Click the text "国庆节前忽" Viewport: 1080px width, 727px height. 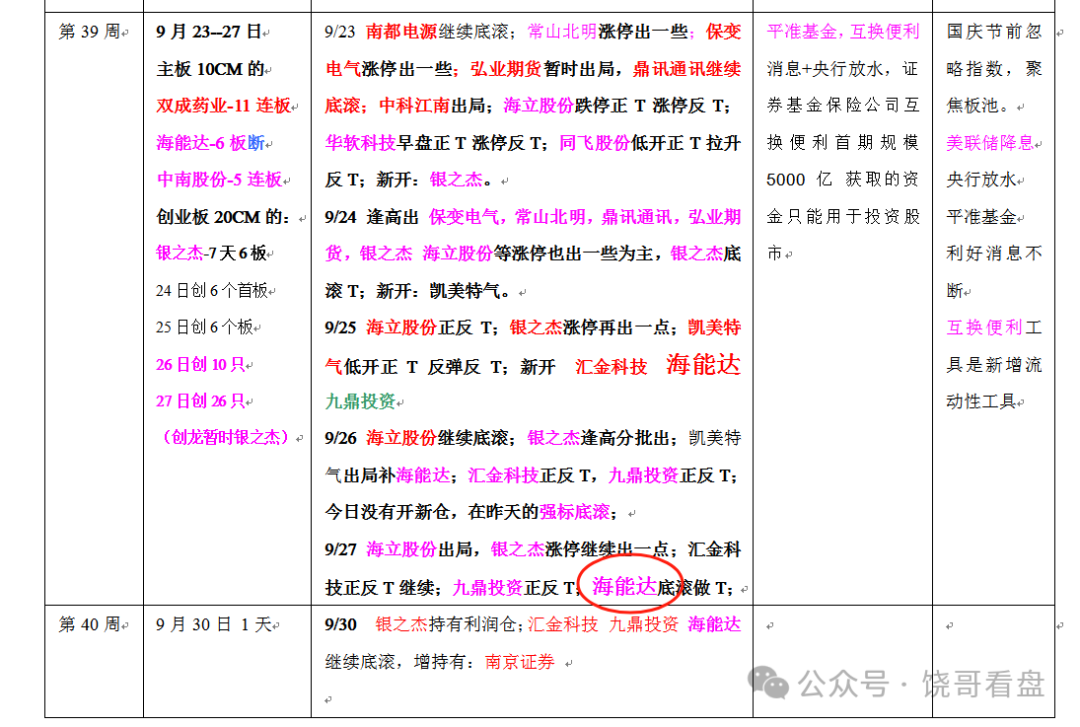(x=994, y=32)
